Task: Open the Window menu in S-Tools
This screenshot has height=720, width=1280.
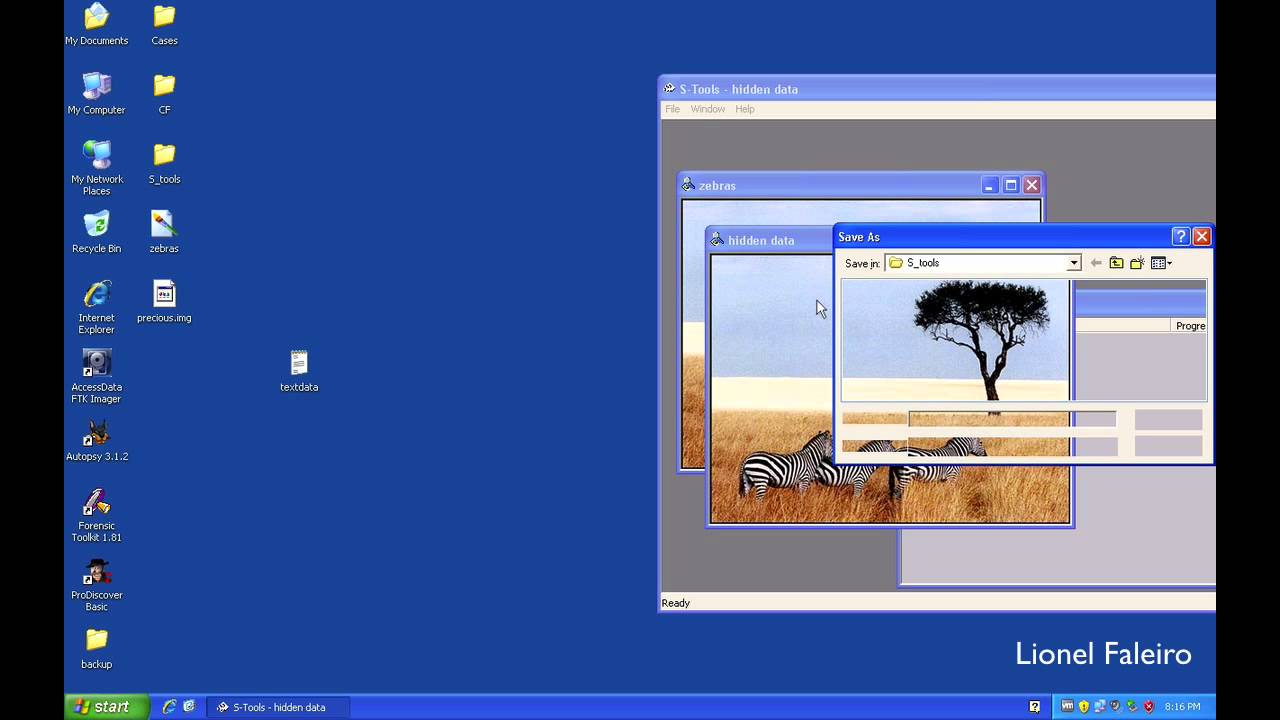Action: 707,109
